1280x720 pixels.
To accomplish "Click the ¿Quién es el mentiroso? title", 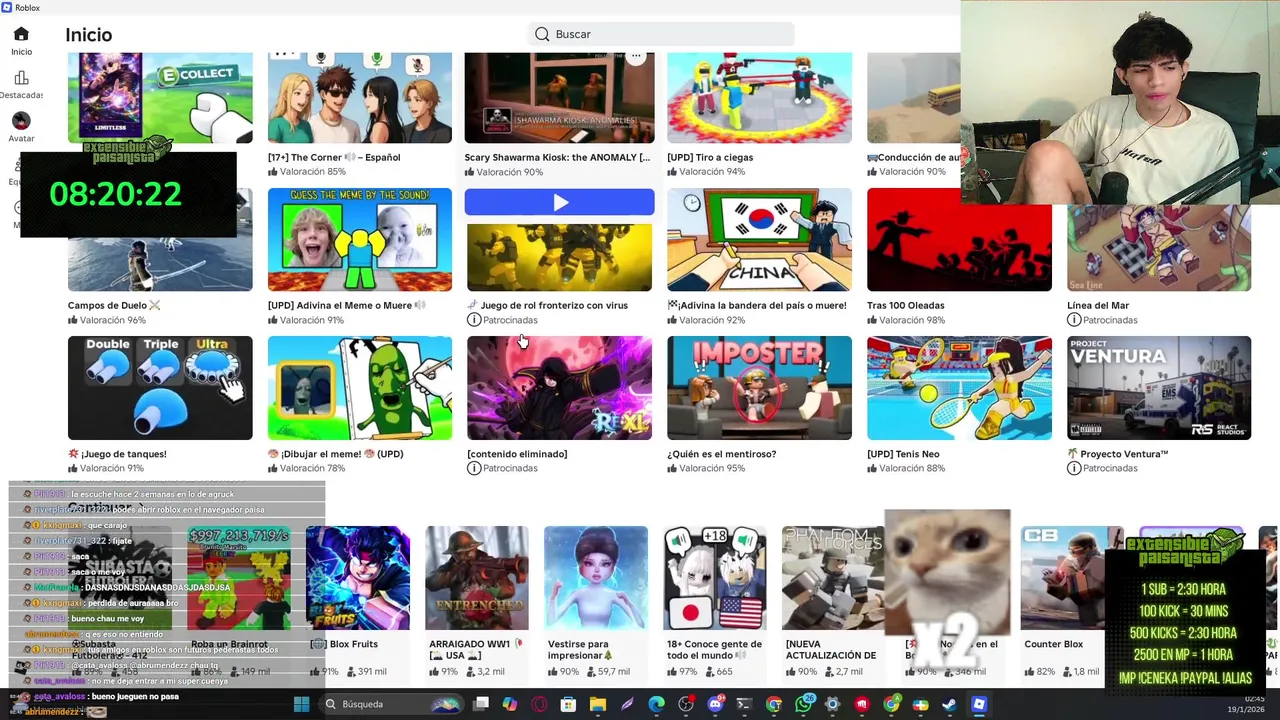I will 722,454.
